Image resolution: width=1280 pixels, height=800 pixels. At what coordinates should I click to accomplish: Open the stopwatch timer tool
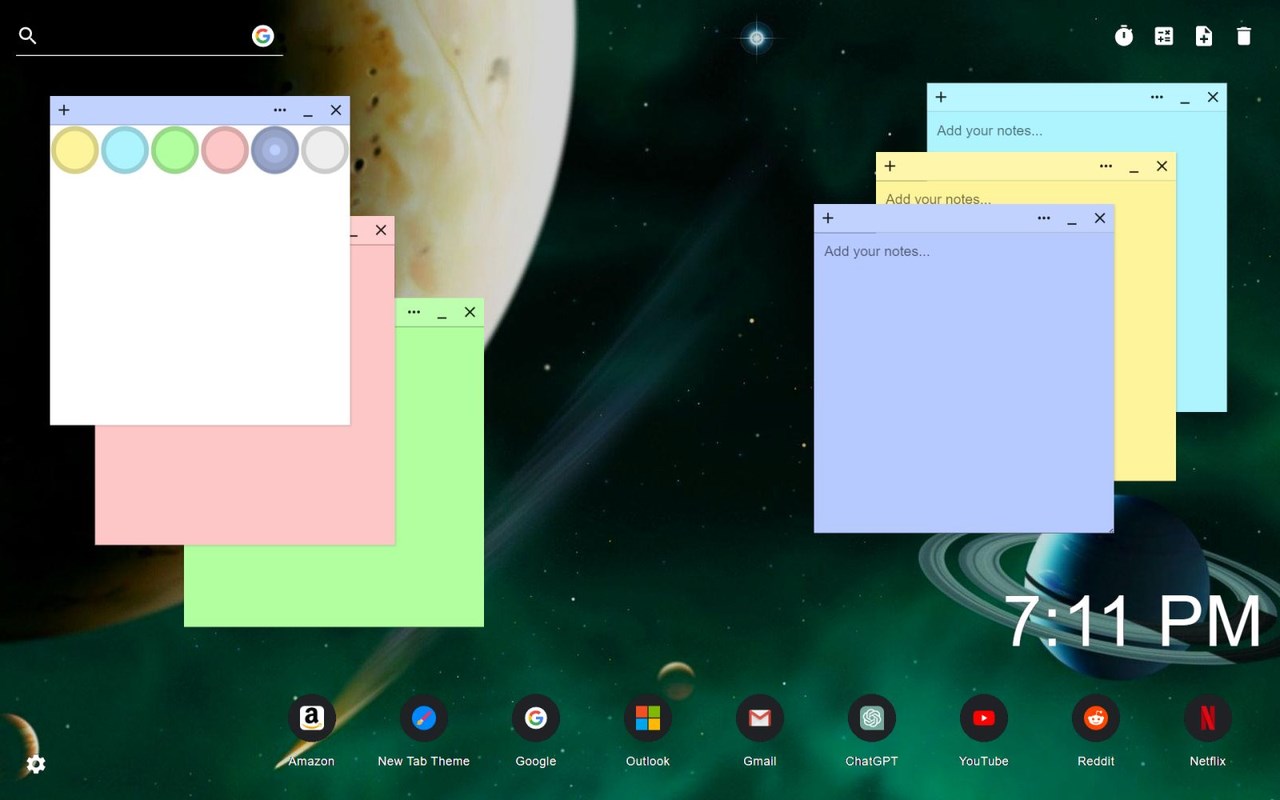(x=1124, y=36)
